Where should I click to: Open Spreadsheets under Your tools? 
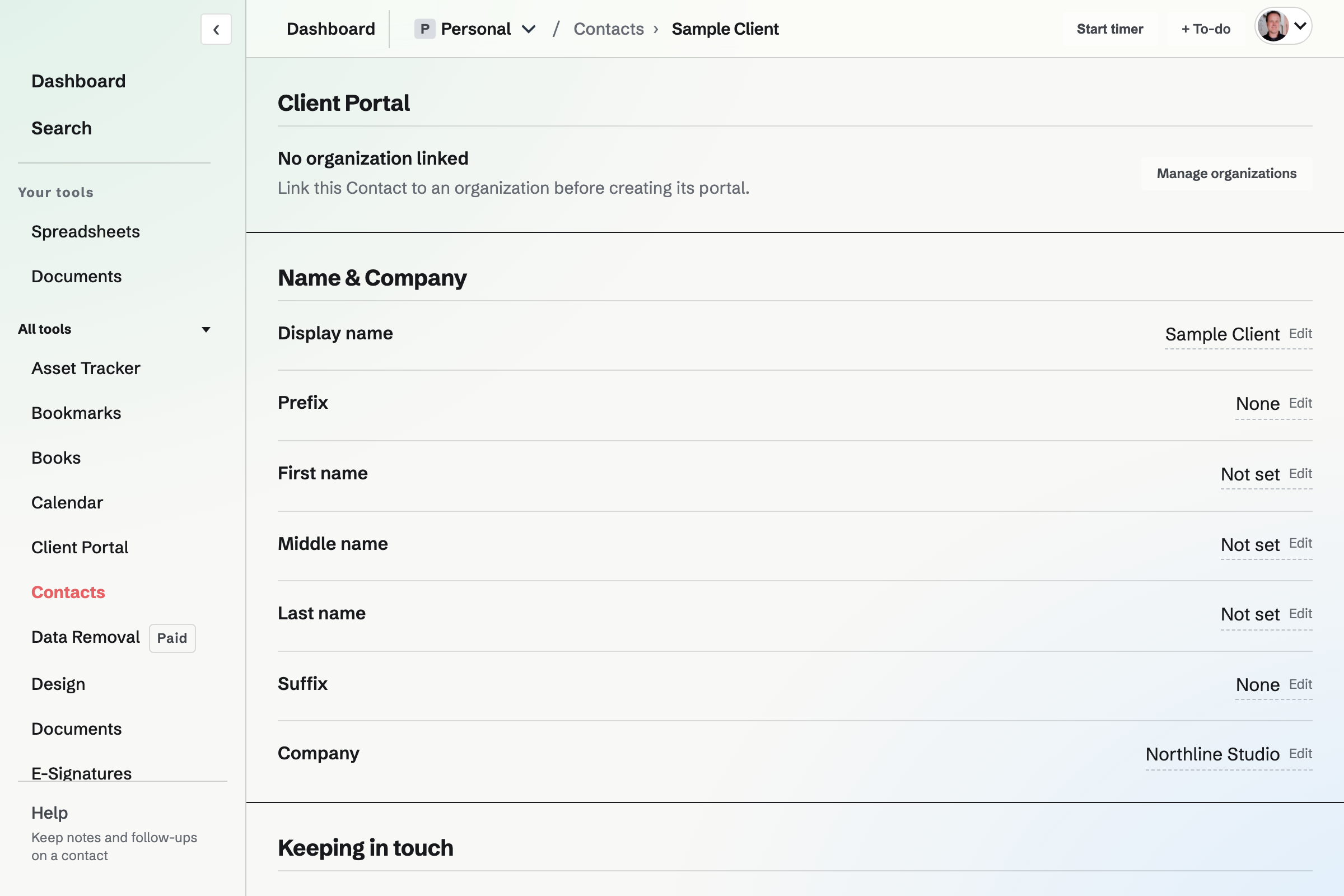coord(85,231)
